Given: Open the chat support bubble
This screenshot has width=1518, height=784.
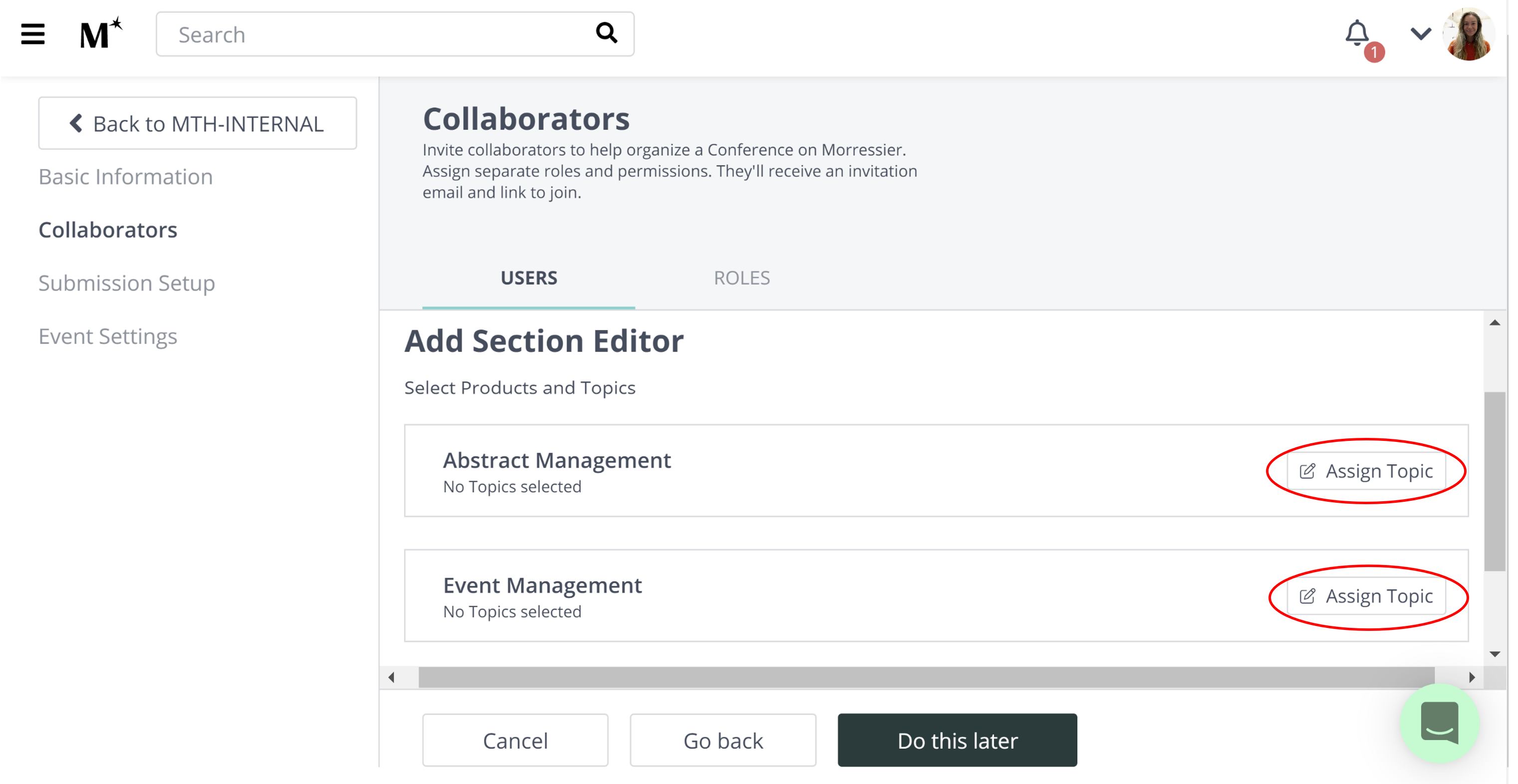Looking at the screenshot, I should (x=1439, y=723).
